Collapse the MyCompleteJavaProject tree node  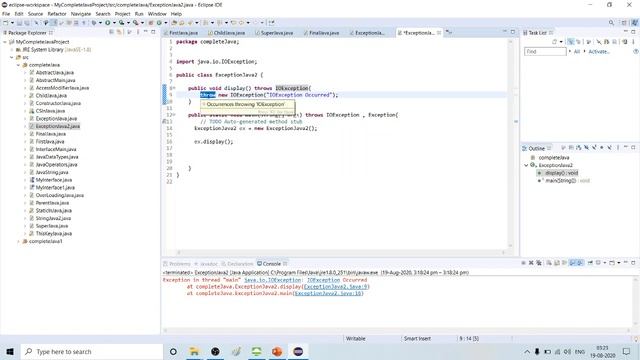point(5,42)
